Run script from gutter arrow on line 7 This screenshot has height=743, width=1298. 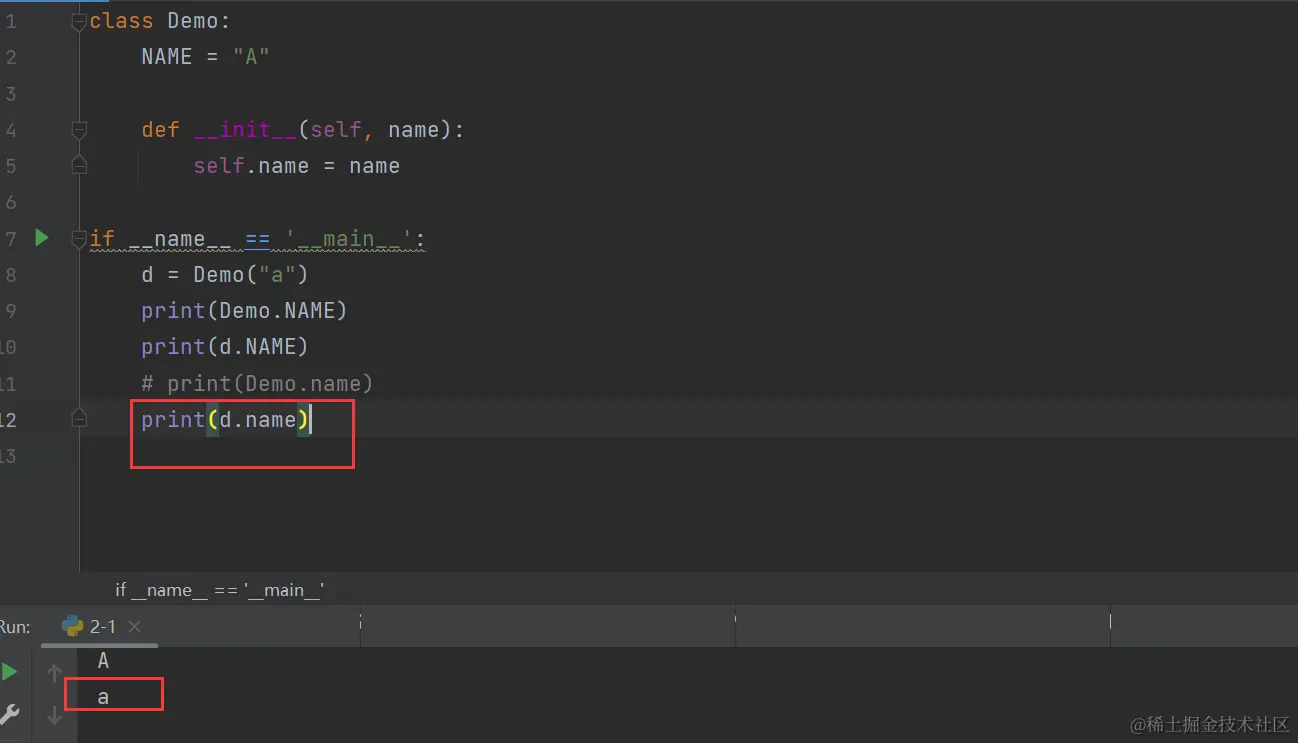(41, 238)
